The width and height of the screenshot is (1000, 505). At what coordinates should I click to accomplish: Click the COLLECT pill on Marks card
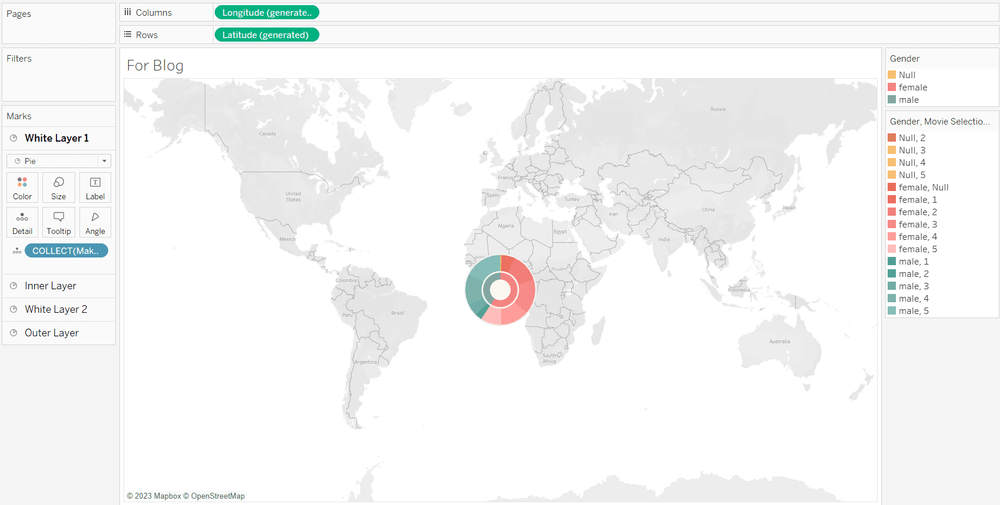[66, 251]
